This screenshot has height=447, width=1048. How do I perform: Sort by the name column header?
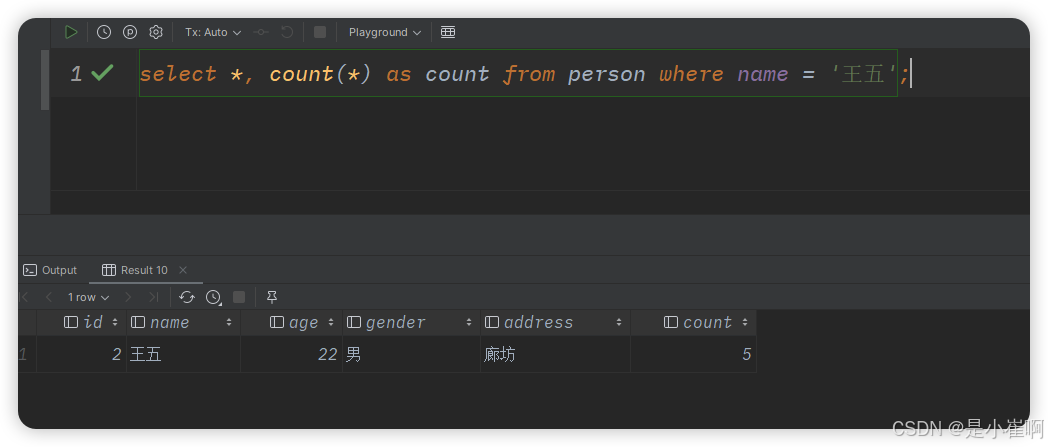click(184, 322)
